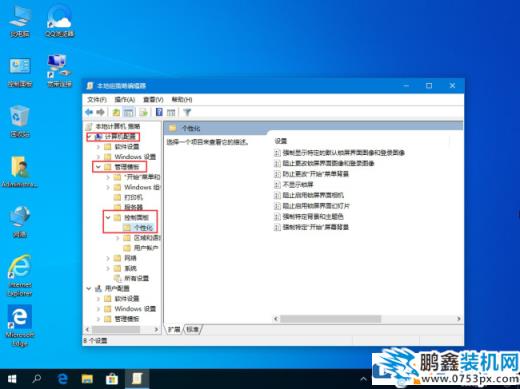Screen dimensions: 520x389
Task: Open Help via the blue question-mark icon
Action: click(x=159, y=112)
